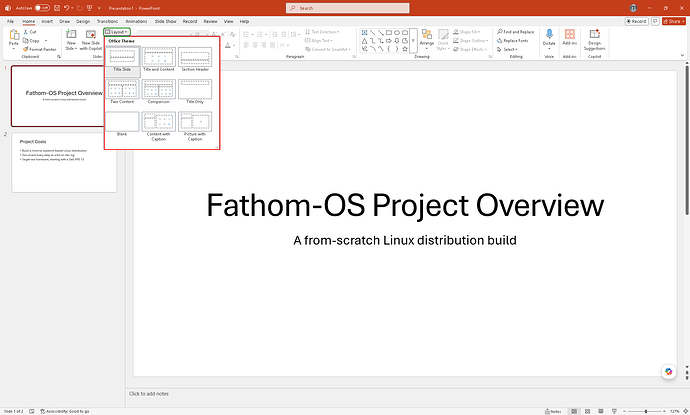The height and width of the screenshot is (415, 690).
Task: Open the Copy dropdown arrow
Action: coord(46,40)
